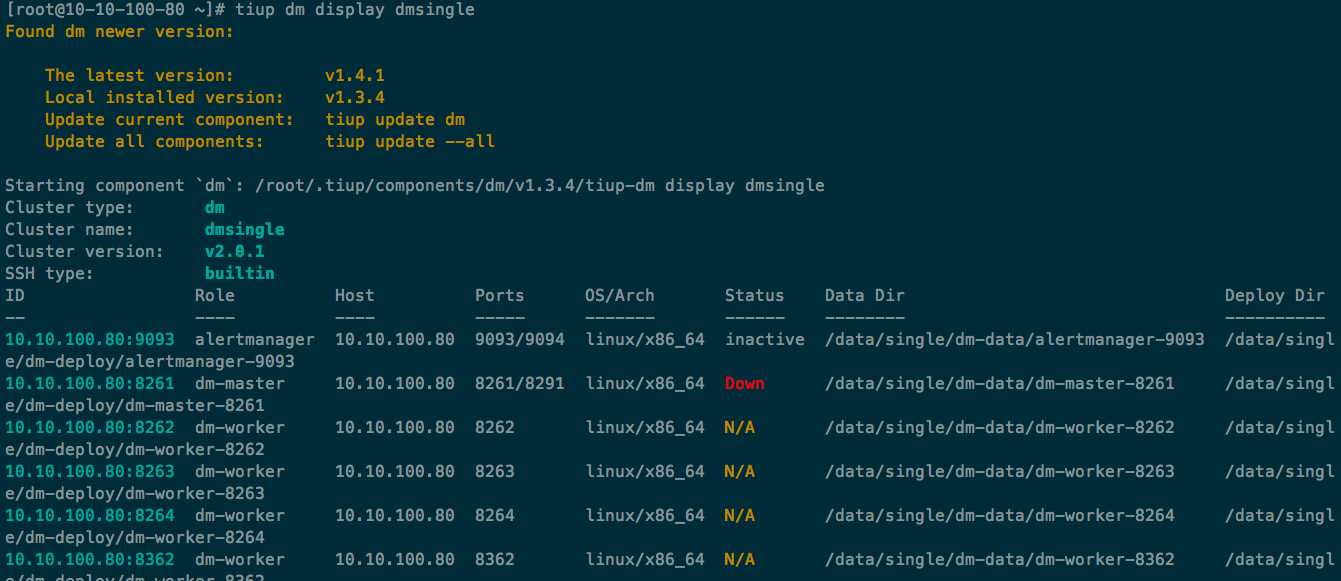Click the local installed version v1.3.4

(x=354, y=97)
